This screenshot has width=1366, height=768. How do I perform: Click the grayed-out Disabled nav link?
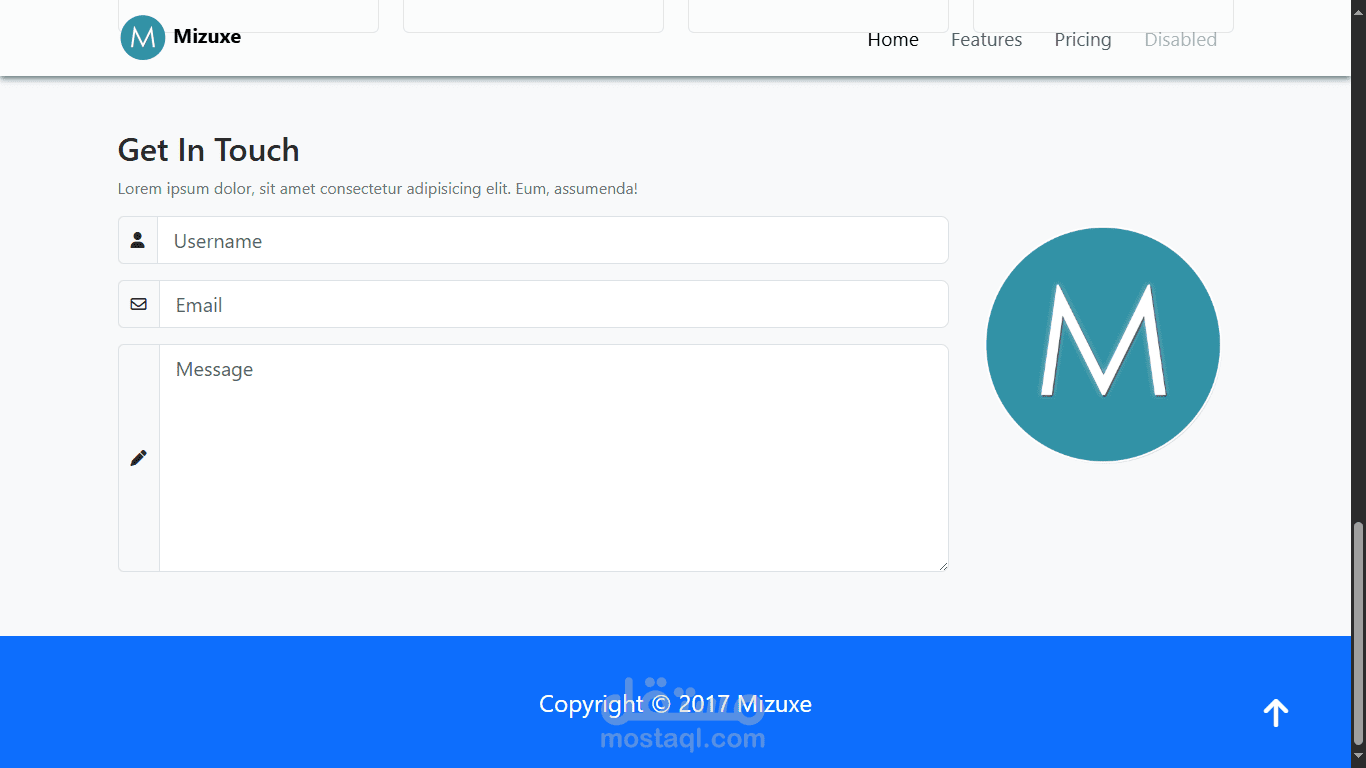tap(1180, 40)
